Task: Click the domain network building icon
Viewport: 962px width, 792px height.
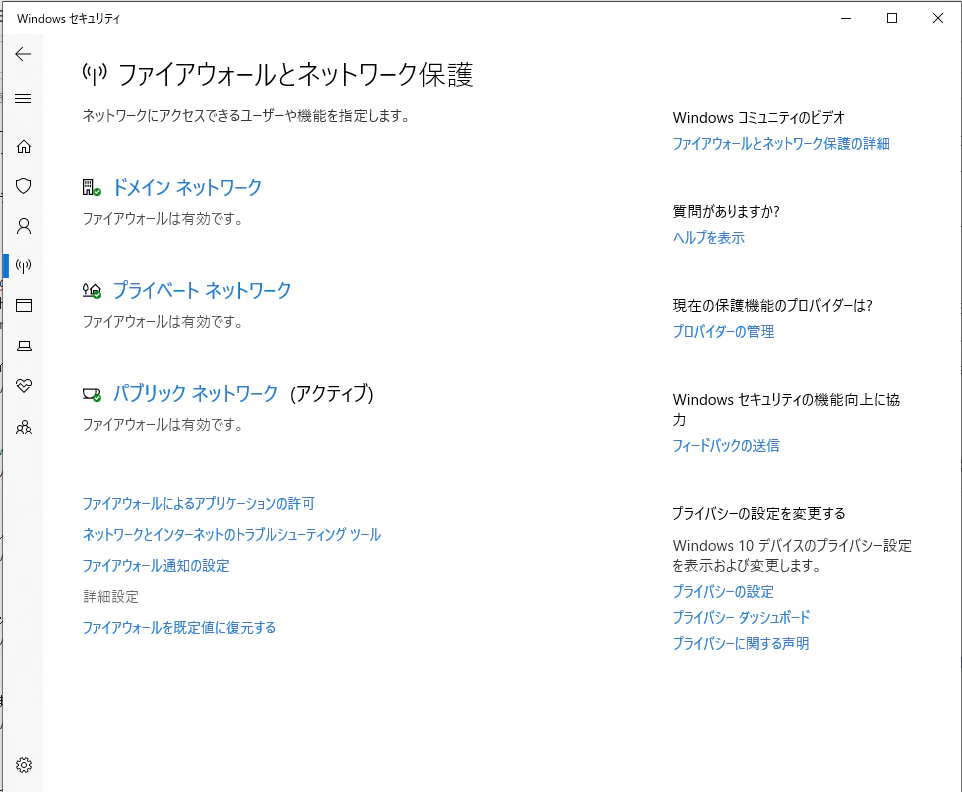Action: coord(91,187)
